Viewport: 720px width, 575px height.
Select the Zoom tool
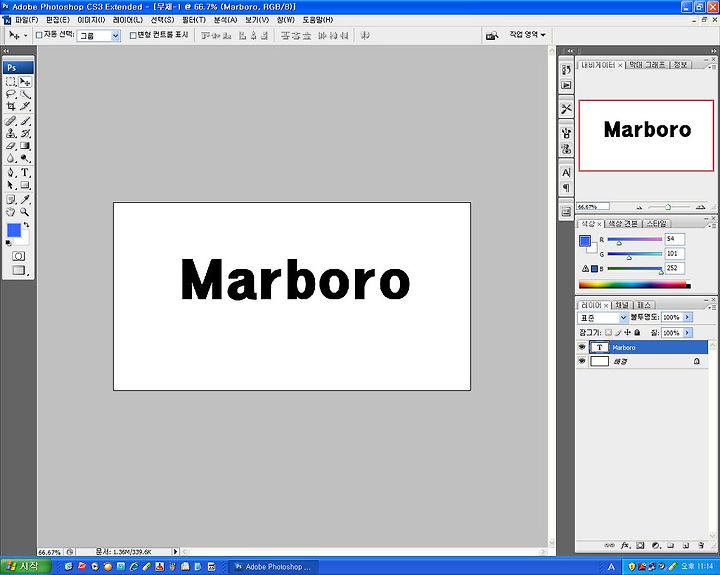(x=25, y=212)
